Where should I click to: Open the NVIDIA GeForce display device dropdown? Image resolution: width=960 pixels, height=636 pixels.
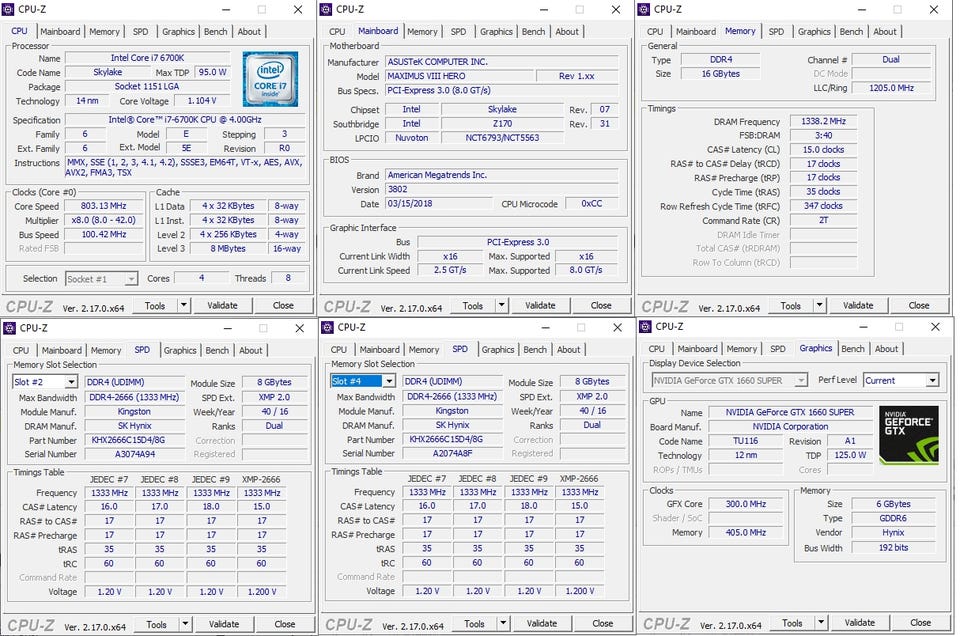(x=801, y=380)
